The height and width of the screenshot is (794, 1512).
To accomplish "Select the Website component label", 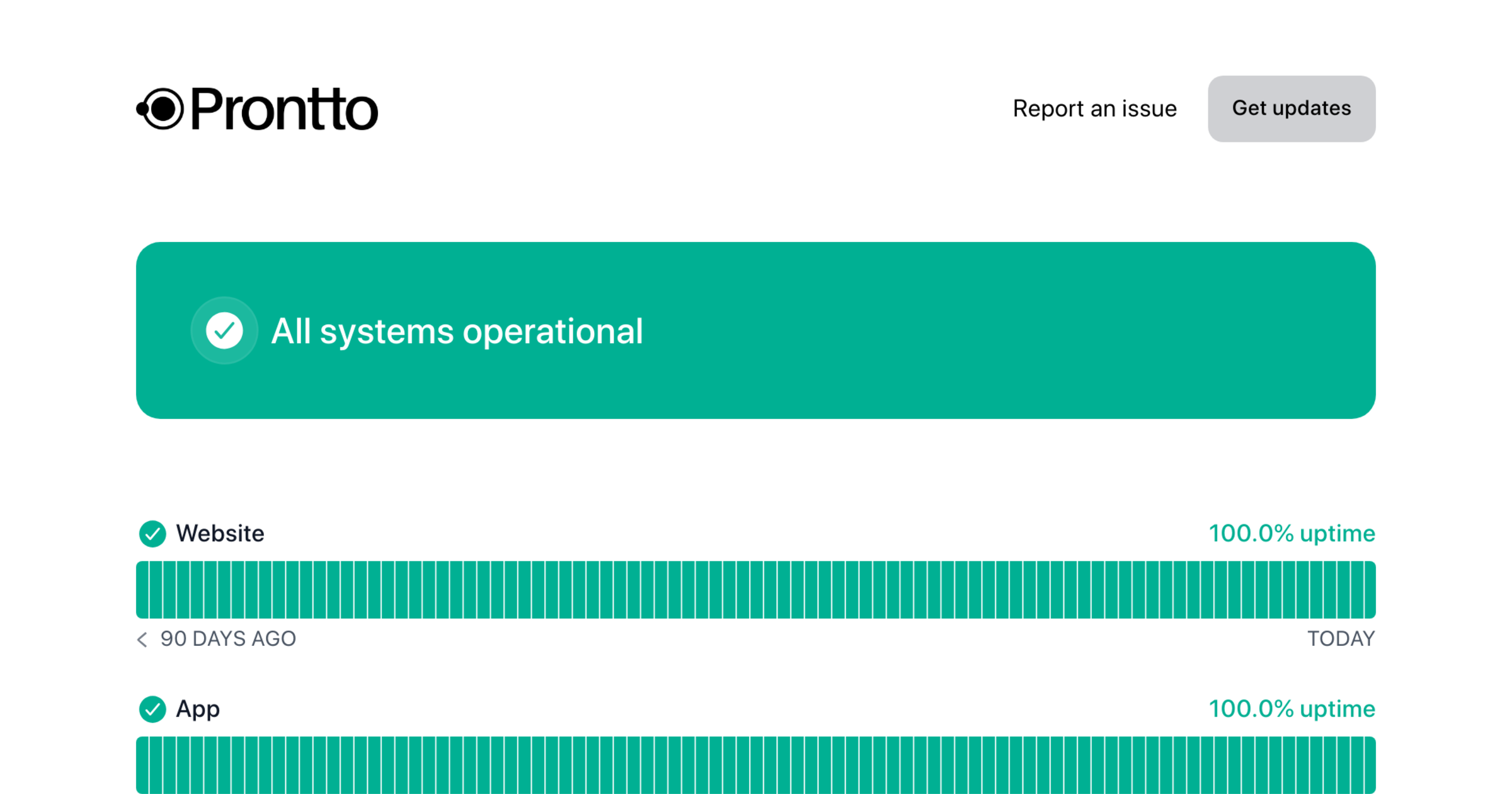I will tap(220, 534).
